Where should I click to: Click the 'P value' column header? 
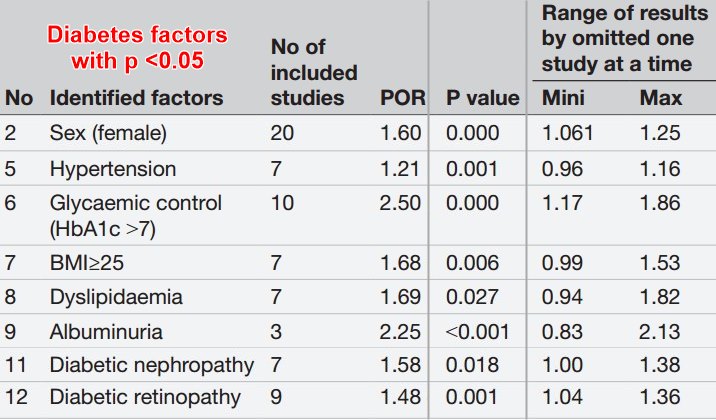[483, 98]
